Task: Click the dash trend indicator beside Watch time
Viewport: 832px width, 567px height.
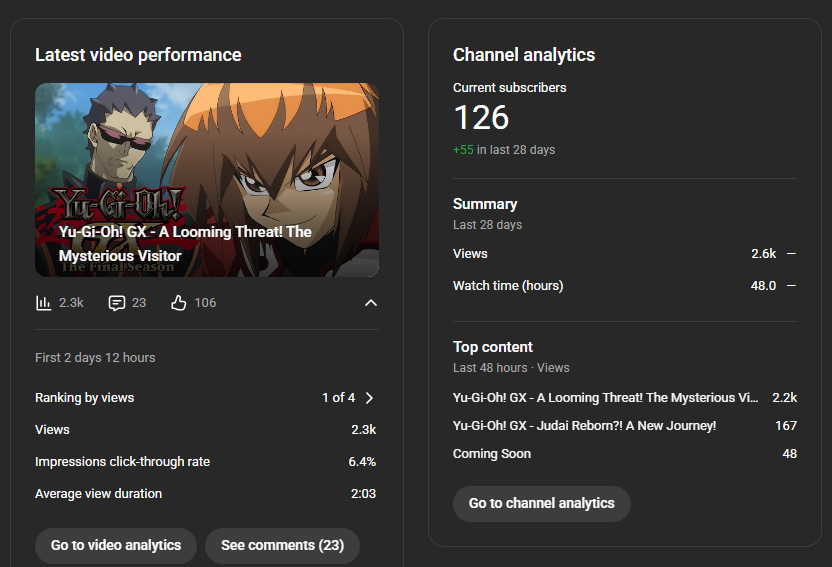Action: [791, 286]
